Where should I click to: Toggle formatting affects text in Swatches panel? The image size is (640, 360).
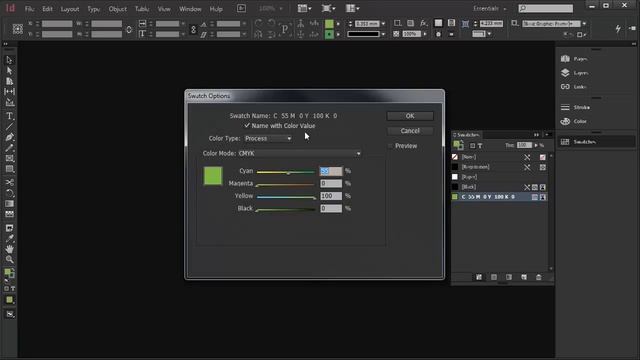[480, 146]
